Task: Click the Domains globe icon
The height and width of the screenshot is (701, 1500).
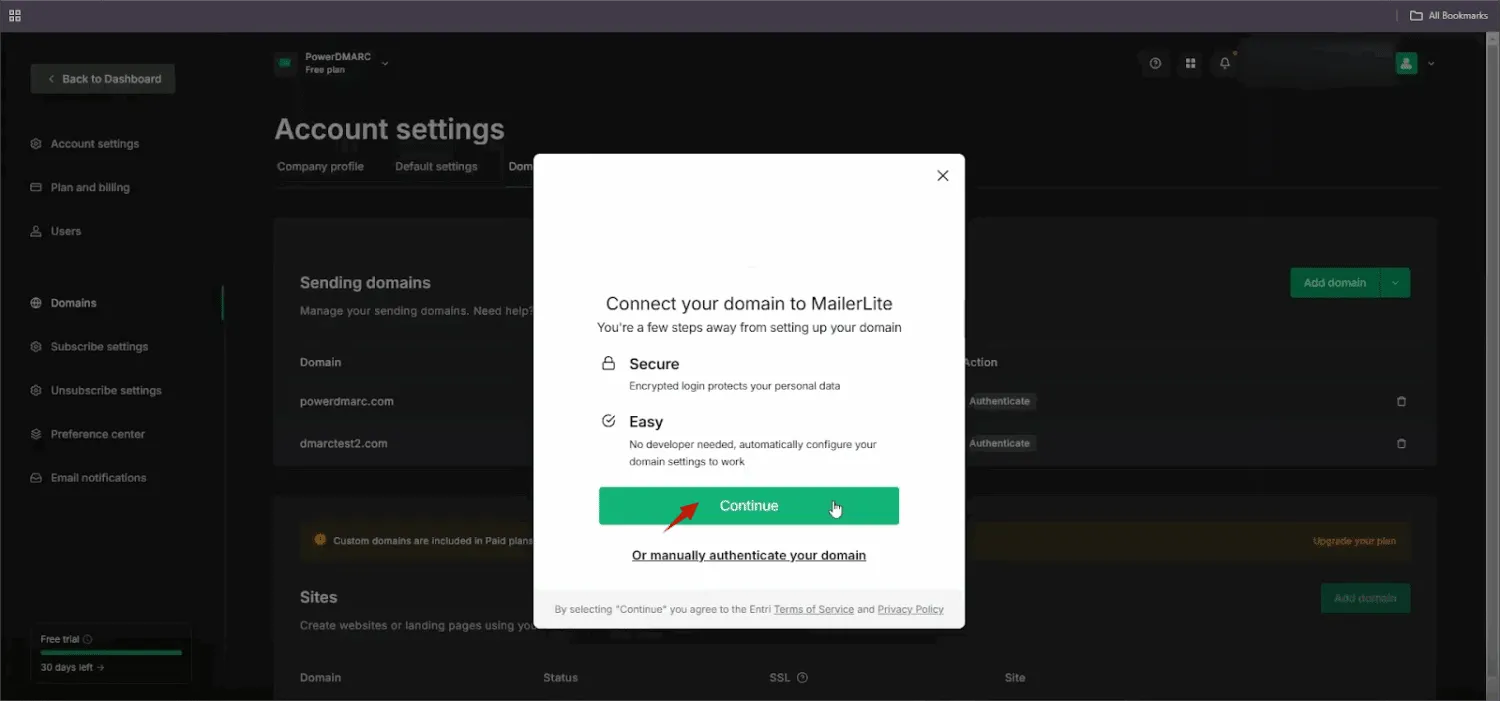Action: (36, 303)
